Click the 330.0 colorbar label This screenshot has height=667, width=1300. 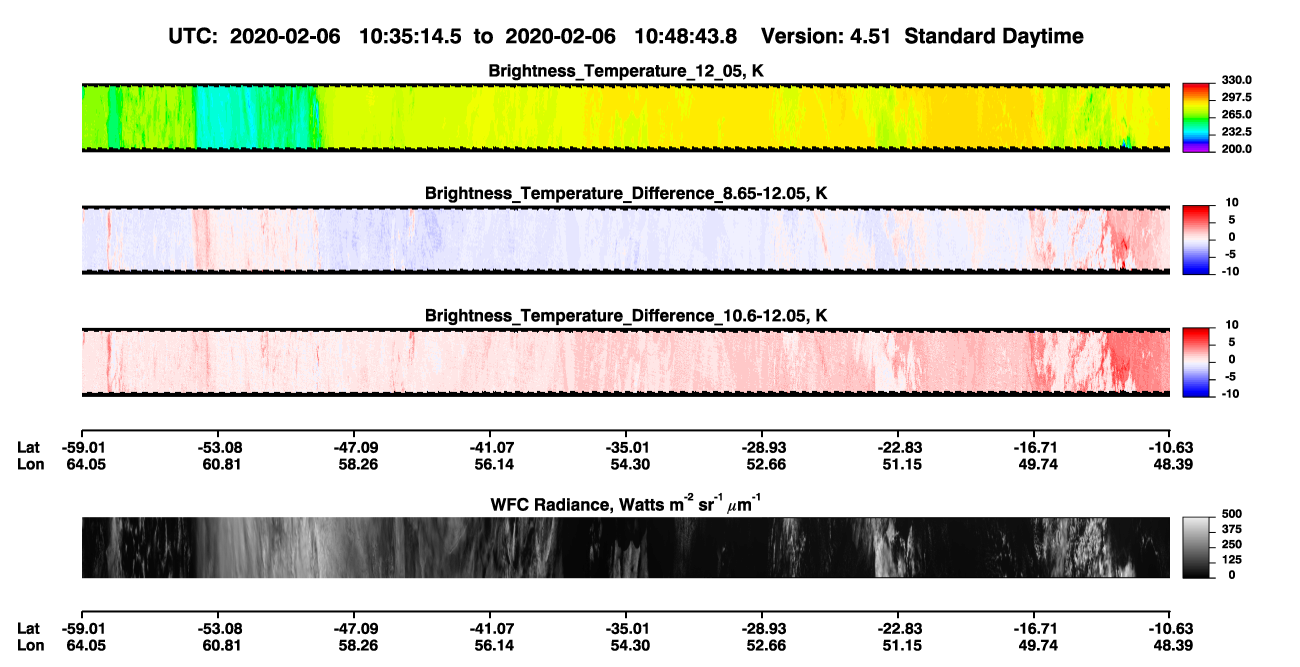pyautogui.click(x=1236, y=80)
